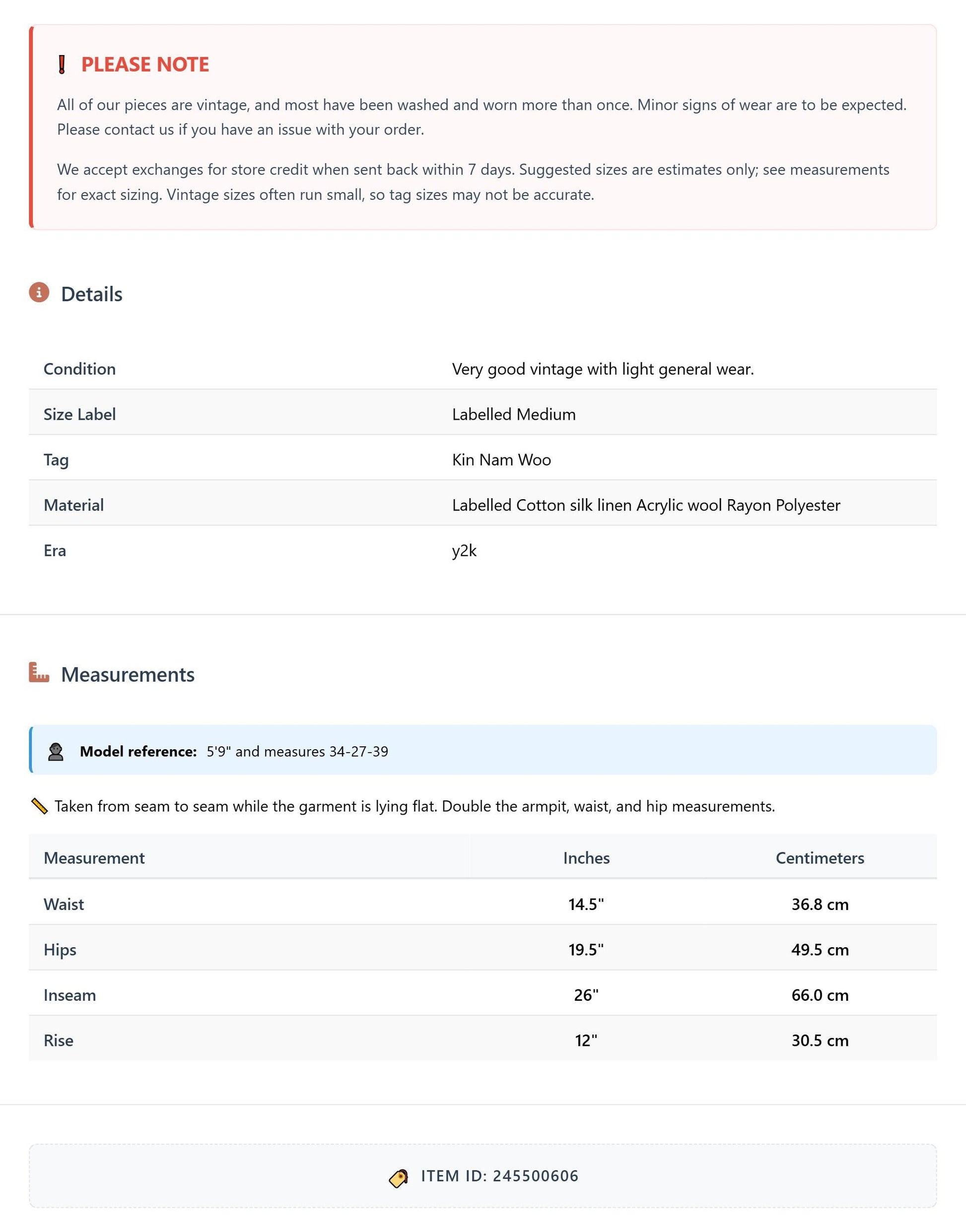Click the Centimeters column header
The height and width of the screenshot is (1232, 966).
click(820, 858)
